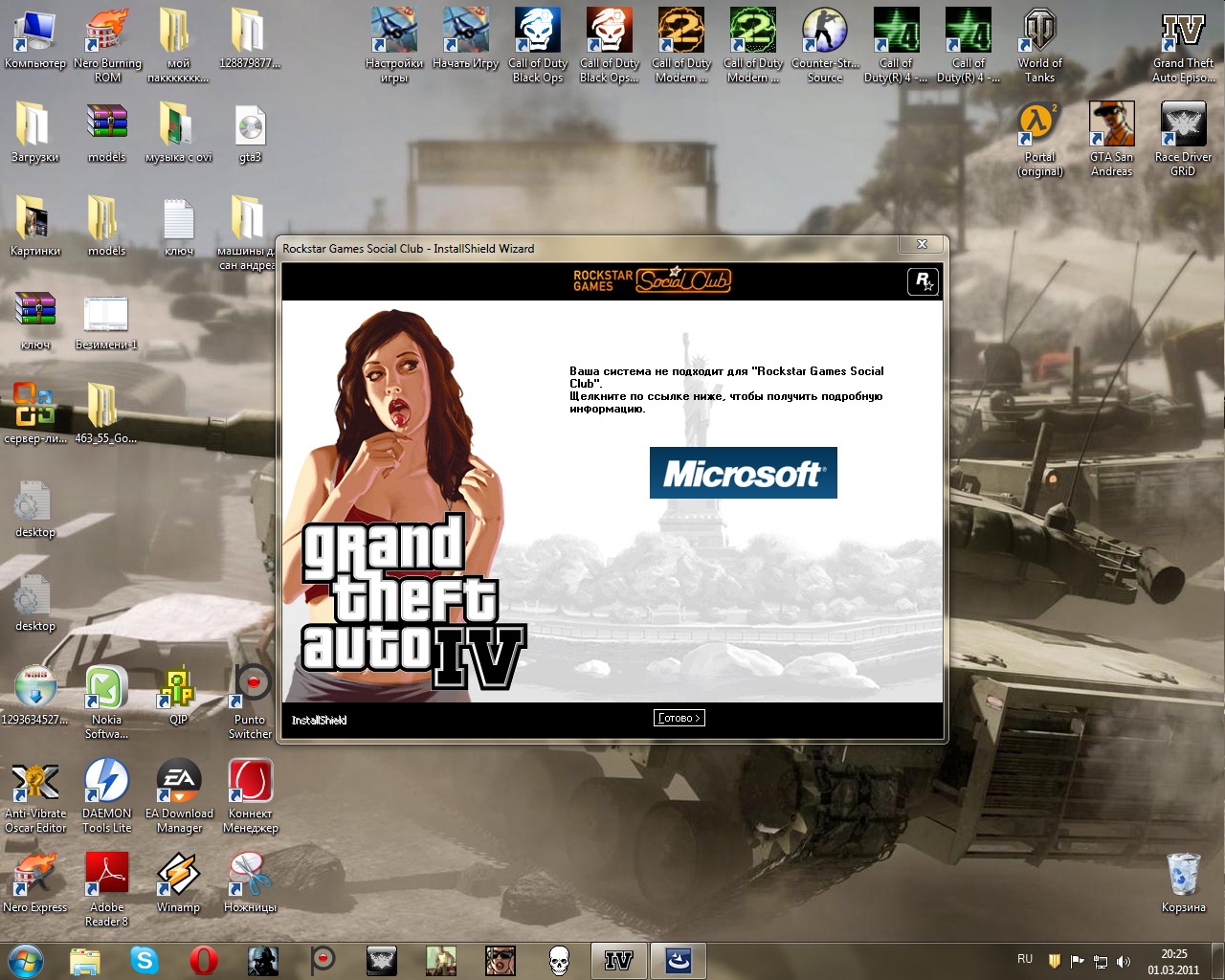Launch Portal (original) shortcut
Screen dimensions: 1225x980
tap(1040, 138)
